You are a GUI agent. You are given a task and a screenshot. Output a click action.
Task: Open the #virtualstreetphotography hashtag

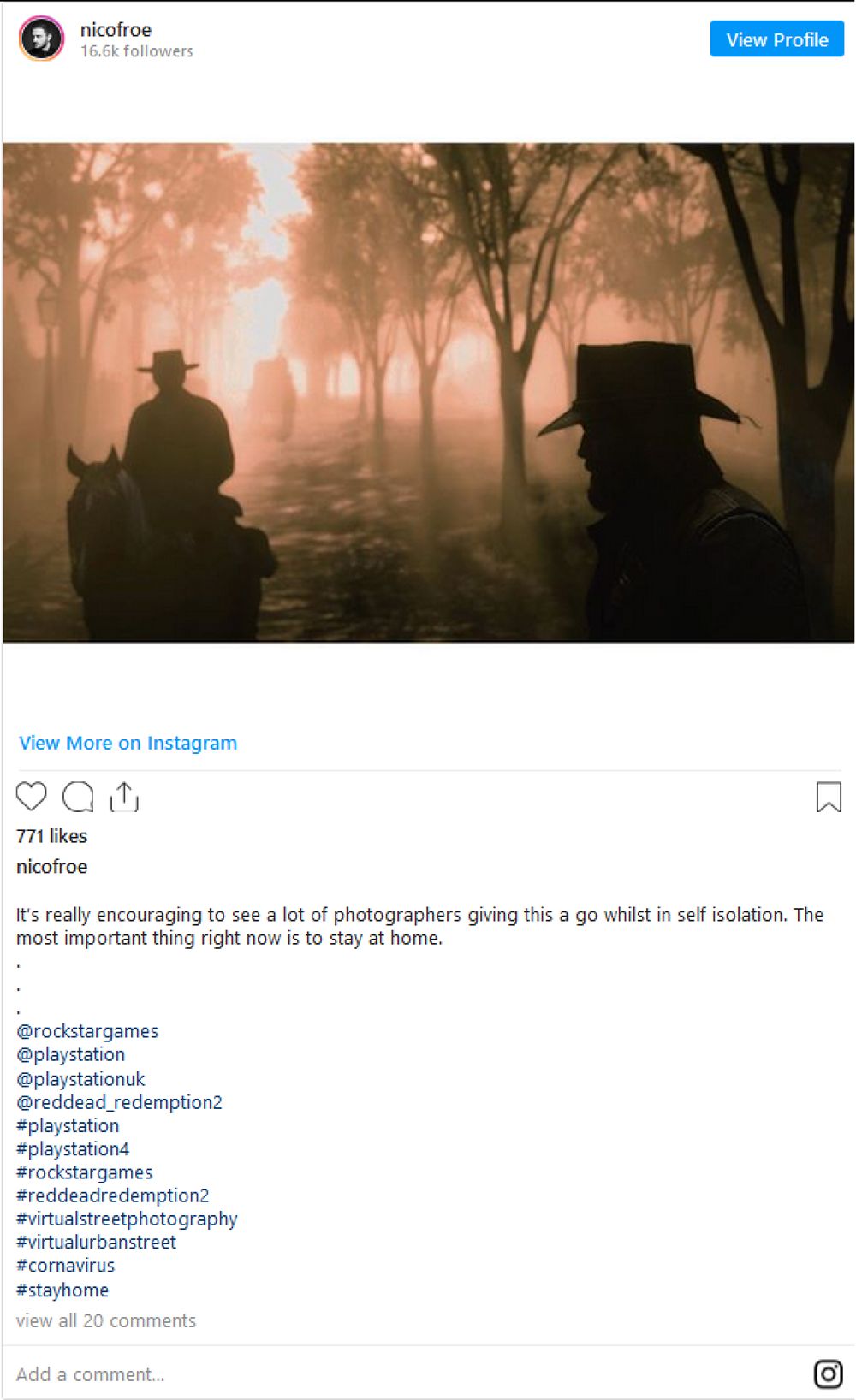127,1219
